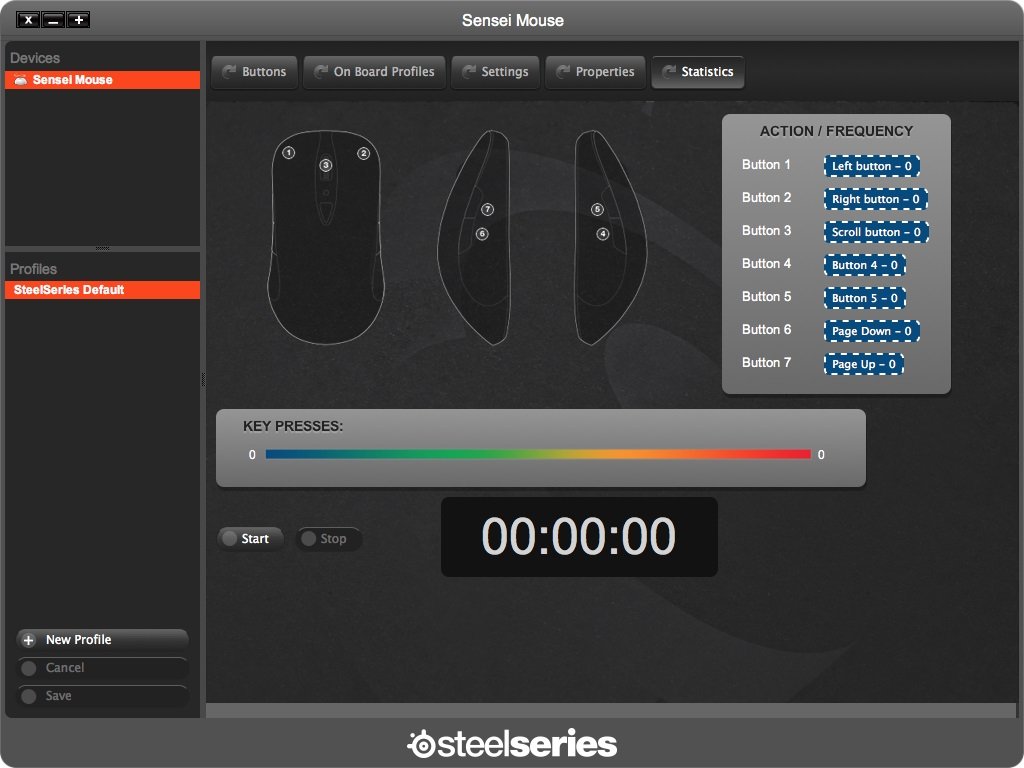Select Sensei Mouse in Devices list

point(102,80)
